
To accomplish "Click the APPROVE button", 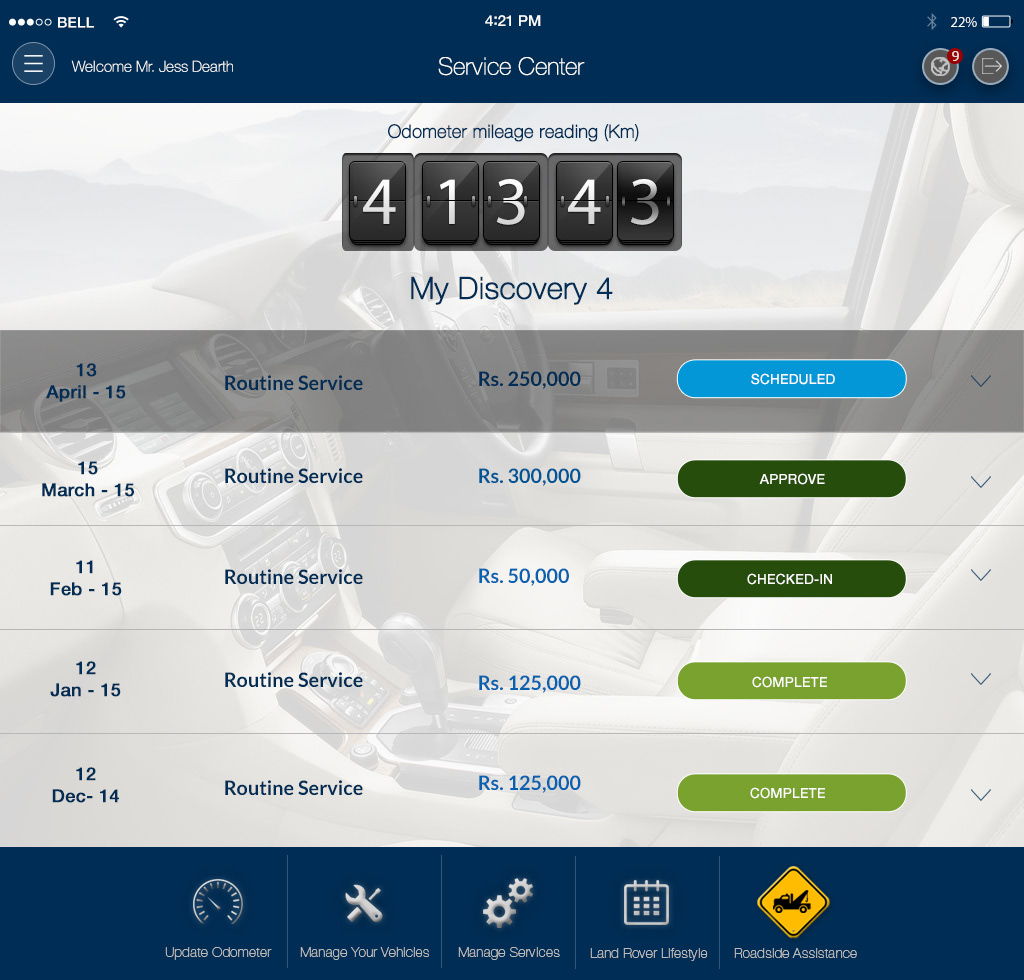I will click(792, 479).
